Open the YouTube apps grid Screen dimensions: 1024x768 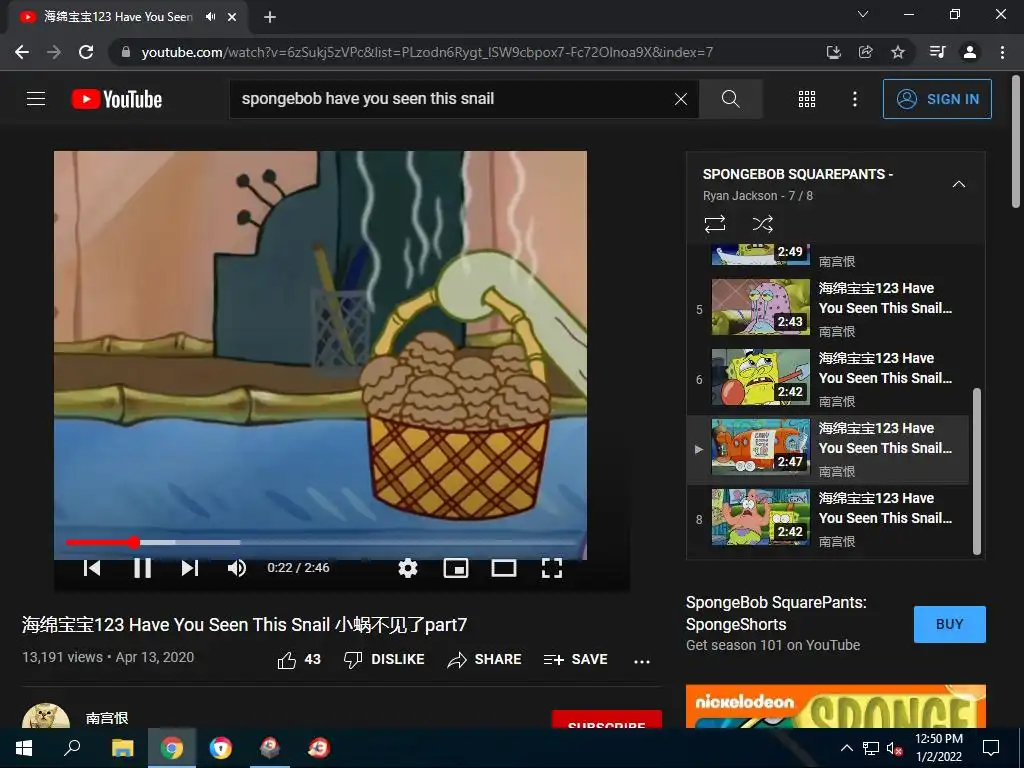click(807, 99)
